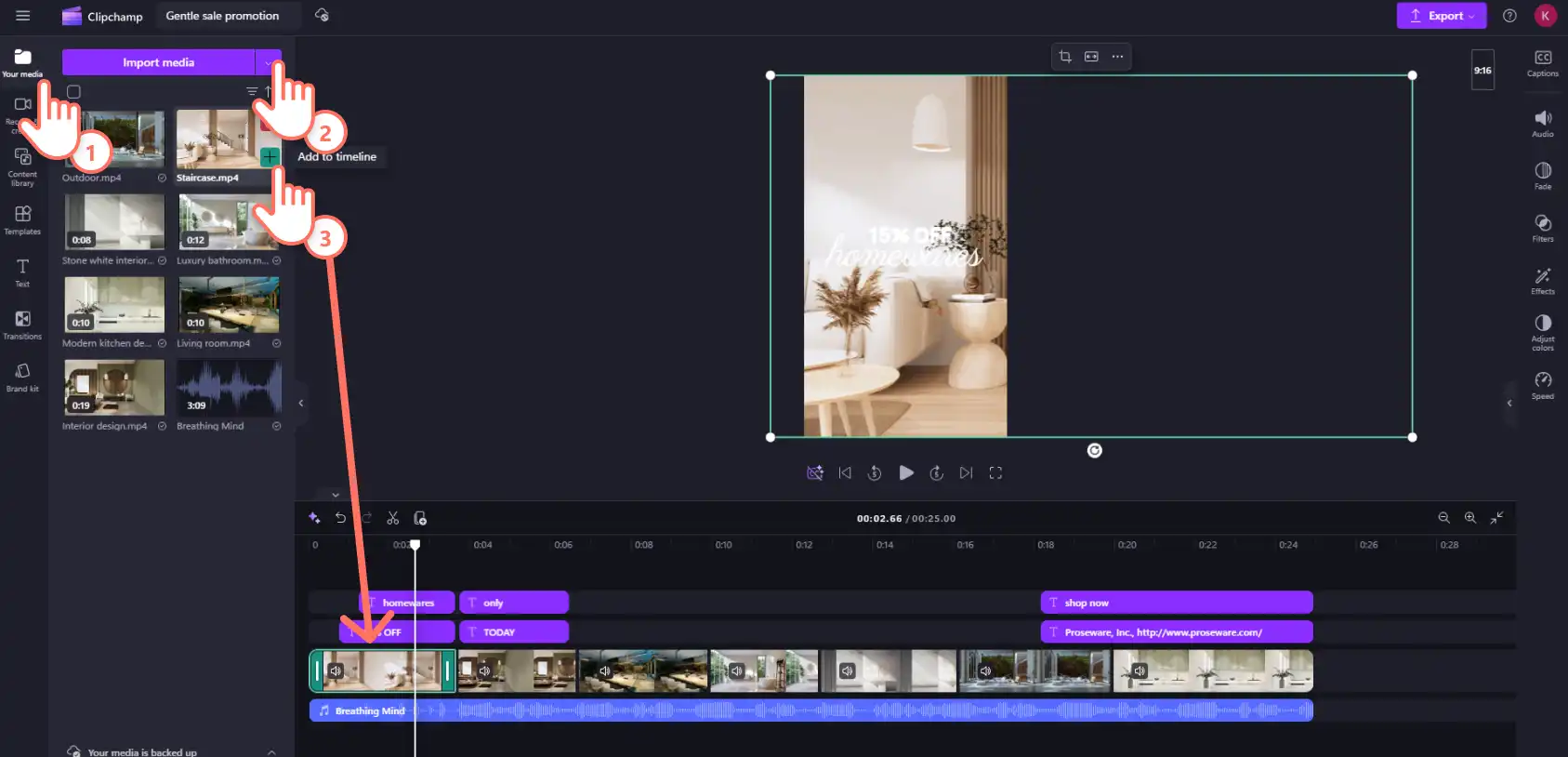The width and height of the screenshot is (1568, 757).
Task: Undo the last action
Action: pos(341,518)
